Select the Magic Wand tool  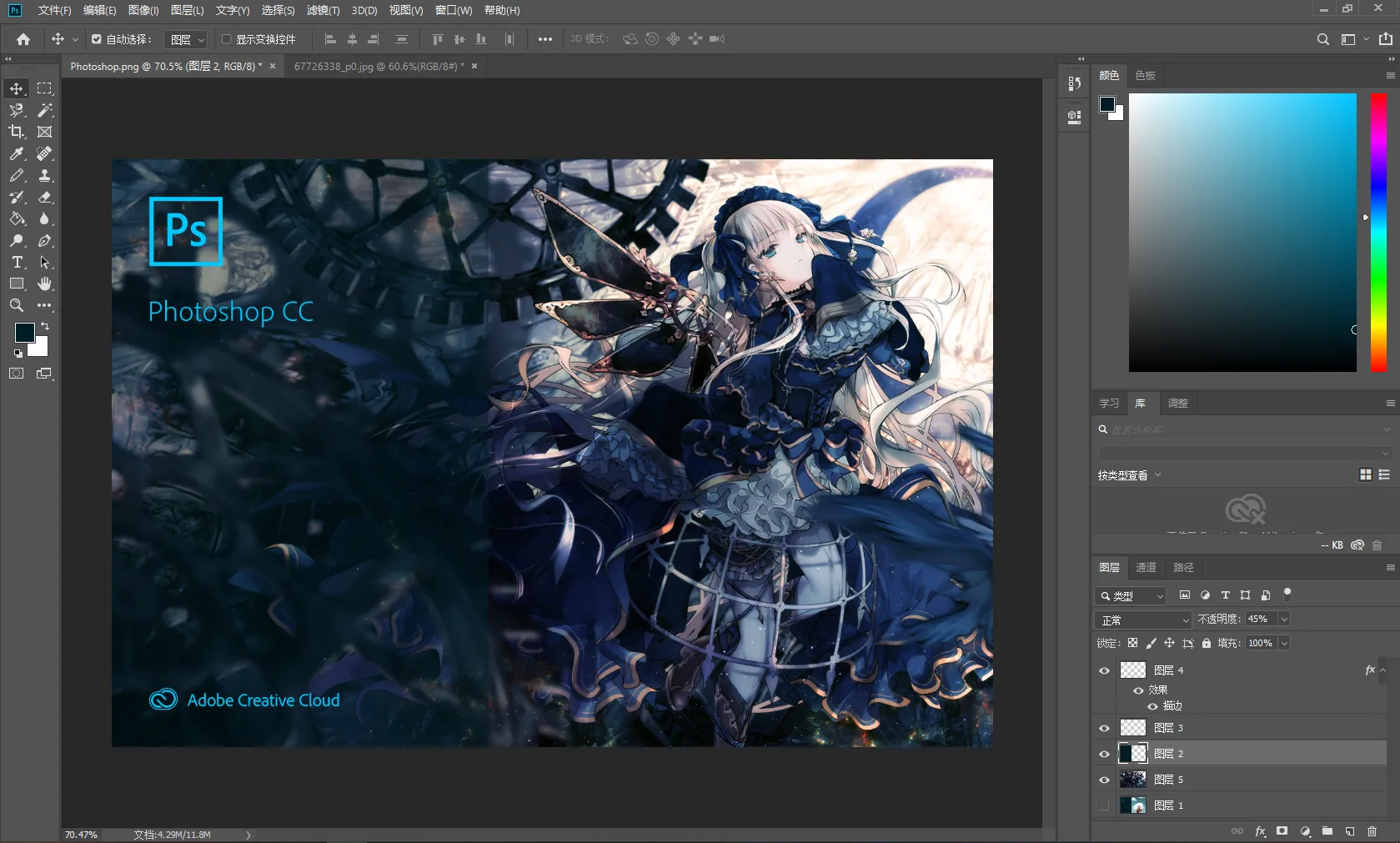[x=45, y=110]
